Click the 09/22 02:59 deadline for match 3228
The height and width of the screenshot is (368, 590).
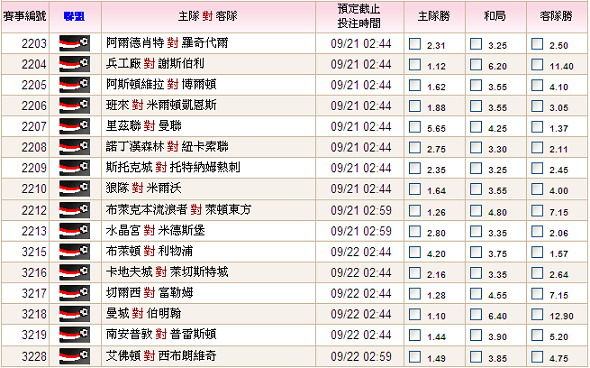361,356
